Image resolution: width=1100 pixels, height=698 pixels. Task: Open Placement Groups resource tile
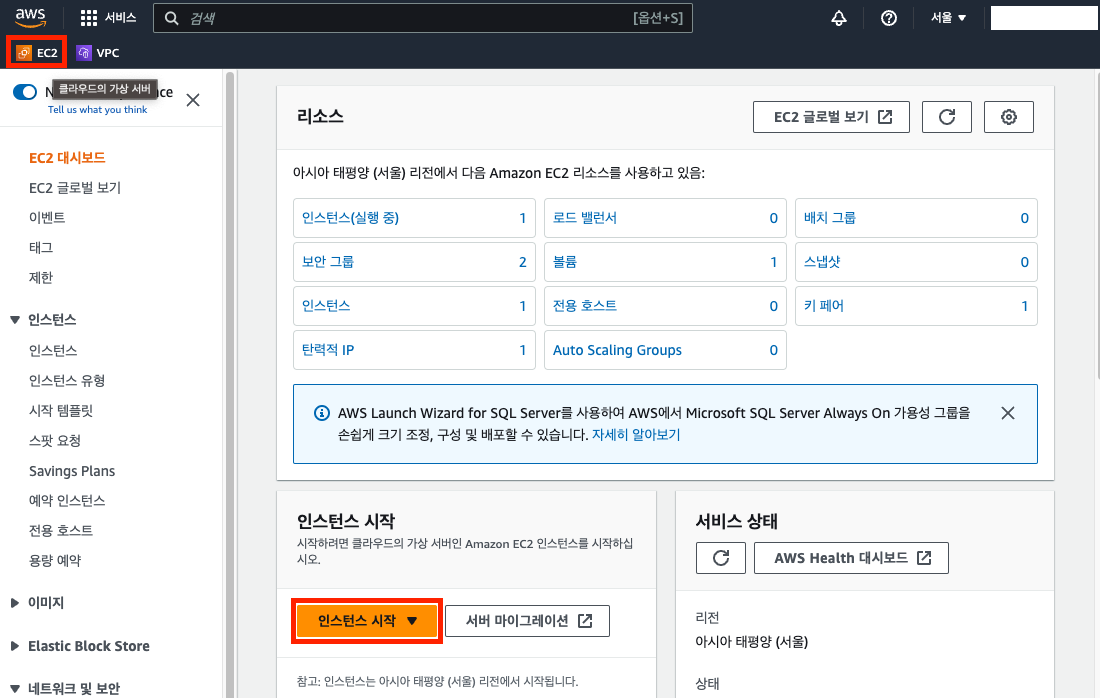coord(916,218)
